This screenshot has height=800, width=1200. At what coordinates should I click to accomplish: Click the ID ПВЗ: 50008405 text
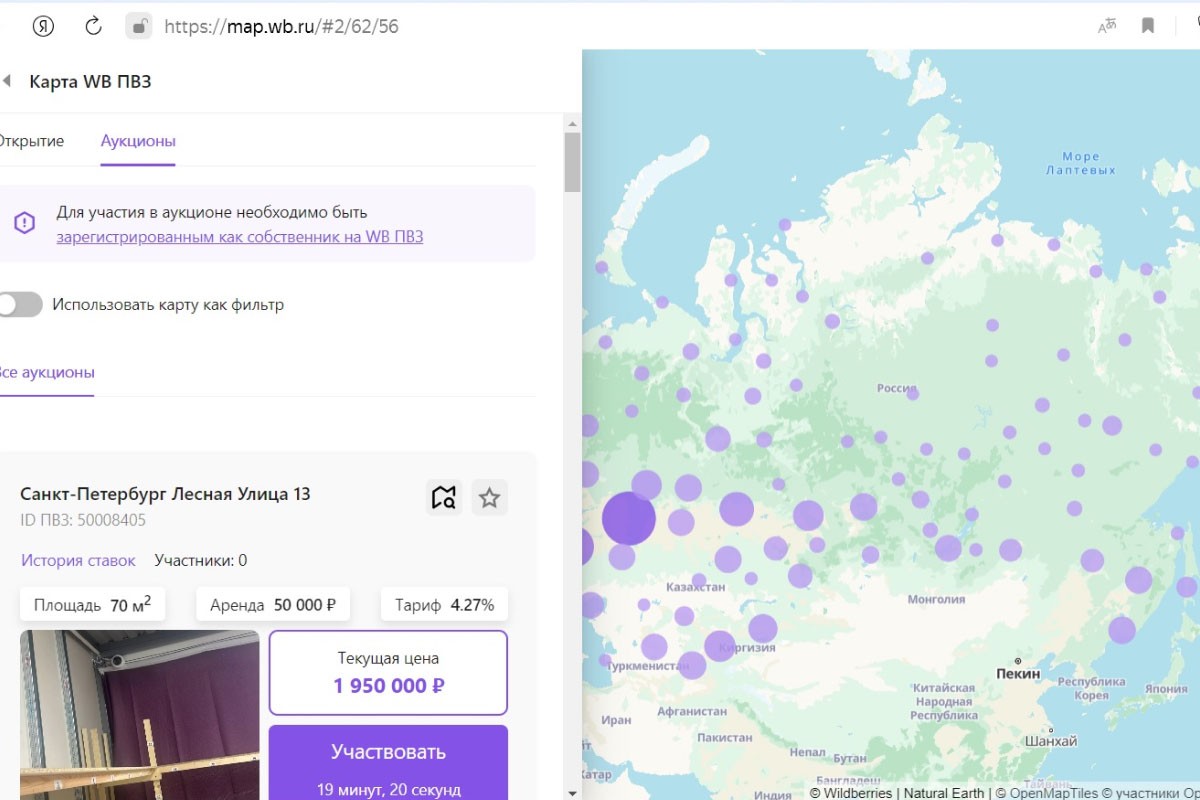83,520
